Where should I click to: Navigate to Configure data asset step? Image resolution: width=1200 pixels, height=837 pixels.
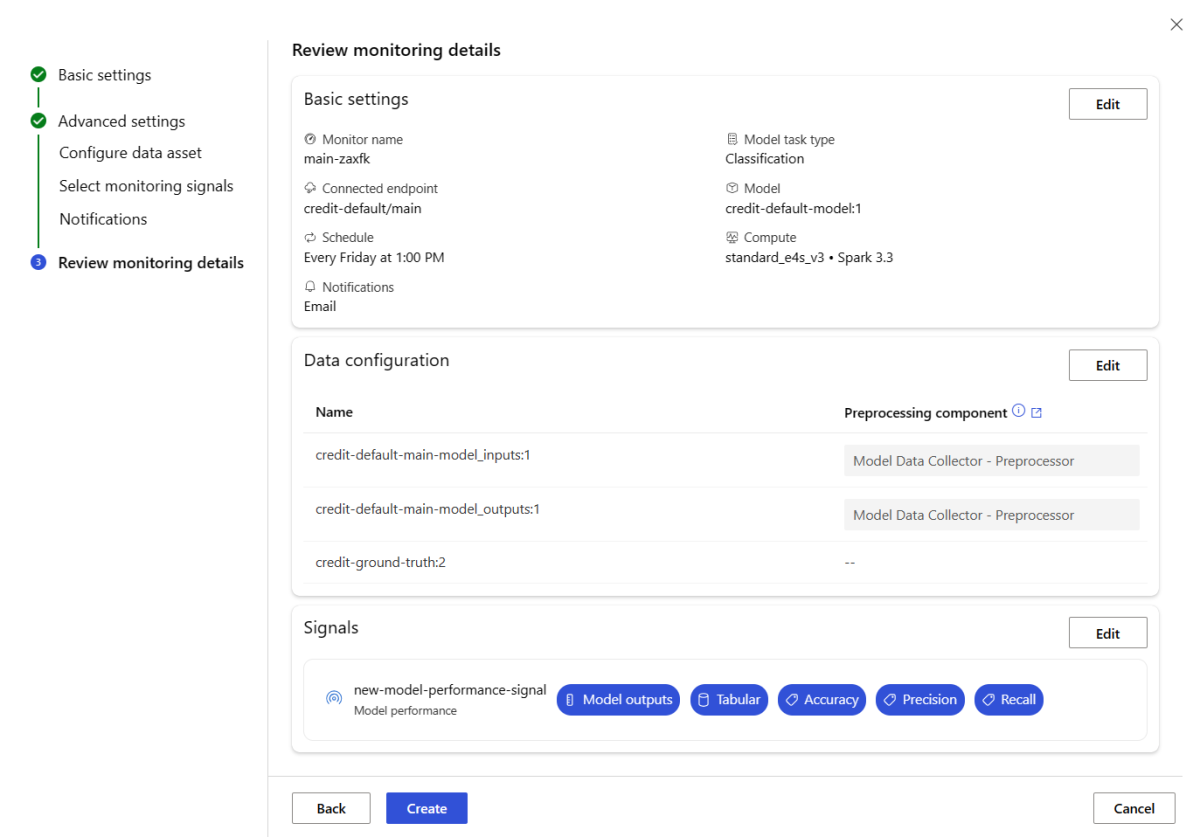coord(130,153)
